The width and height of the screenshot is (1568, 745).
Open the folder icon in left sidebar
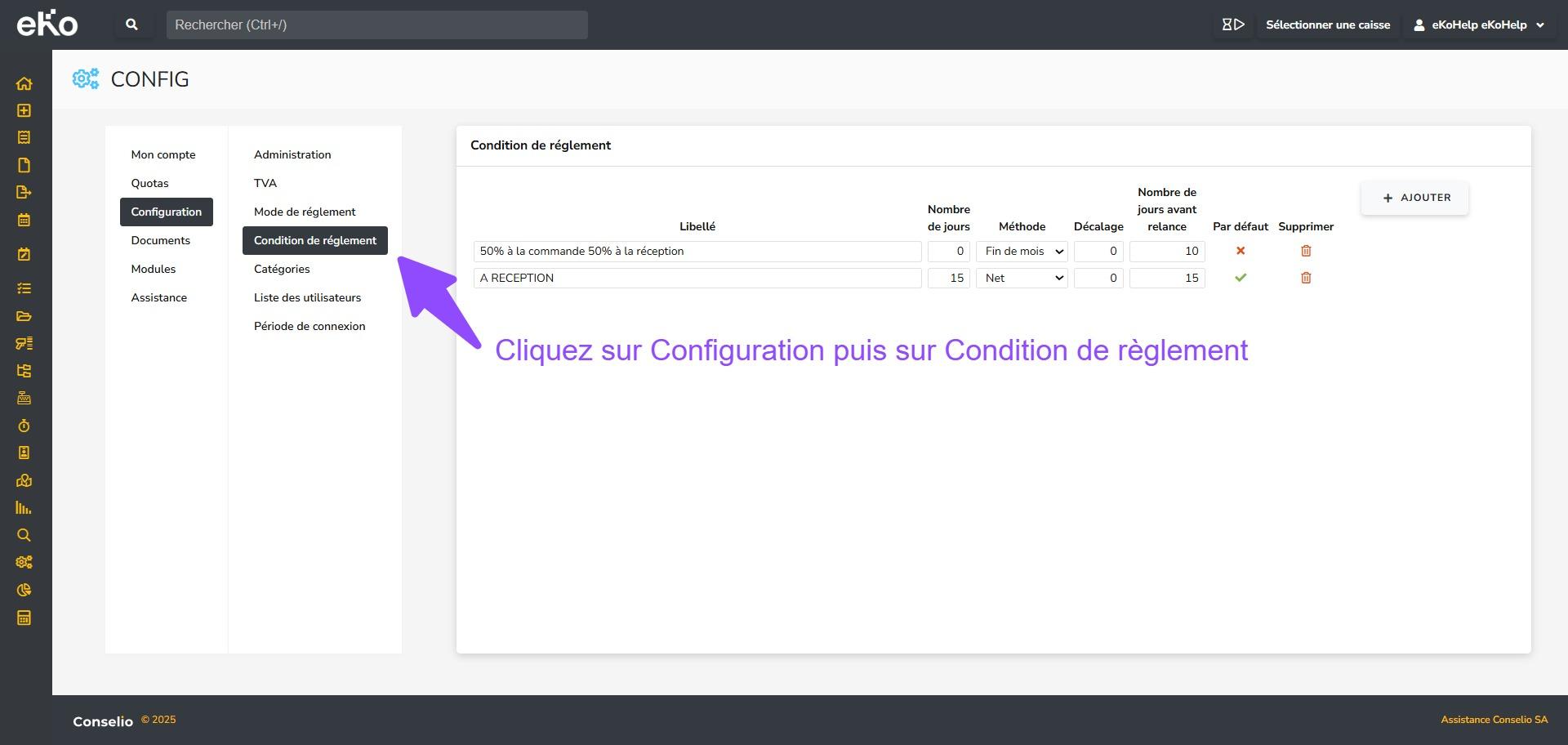click(x=24, y=316)
